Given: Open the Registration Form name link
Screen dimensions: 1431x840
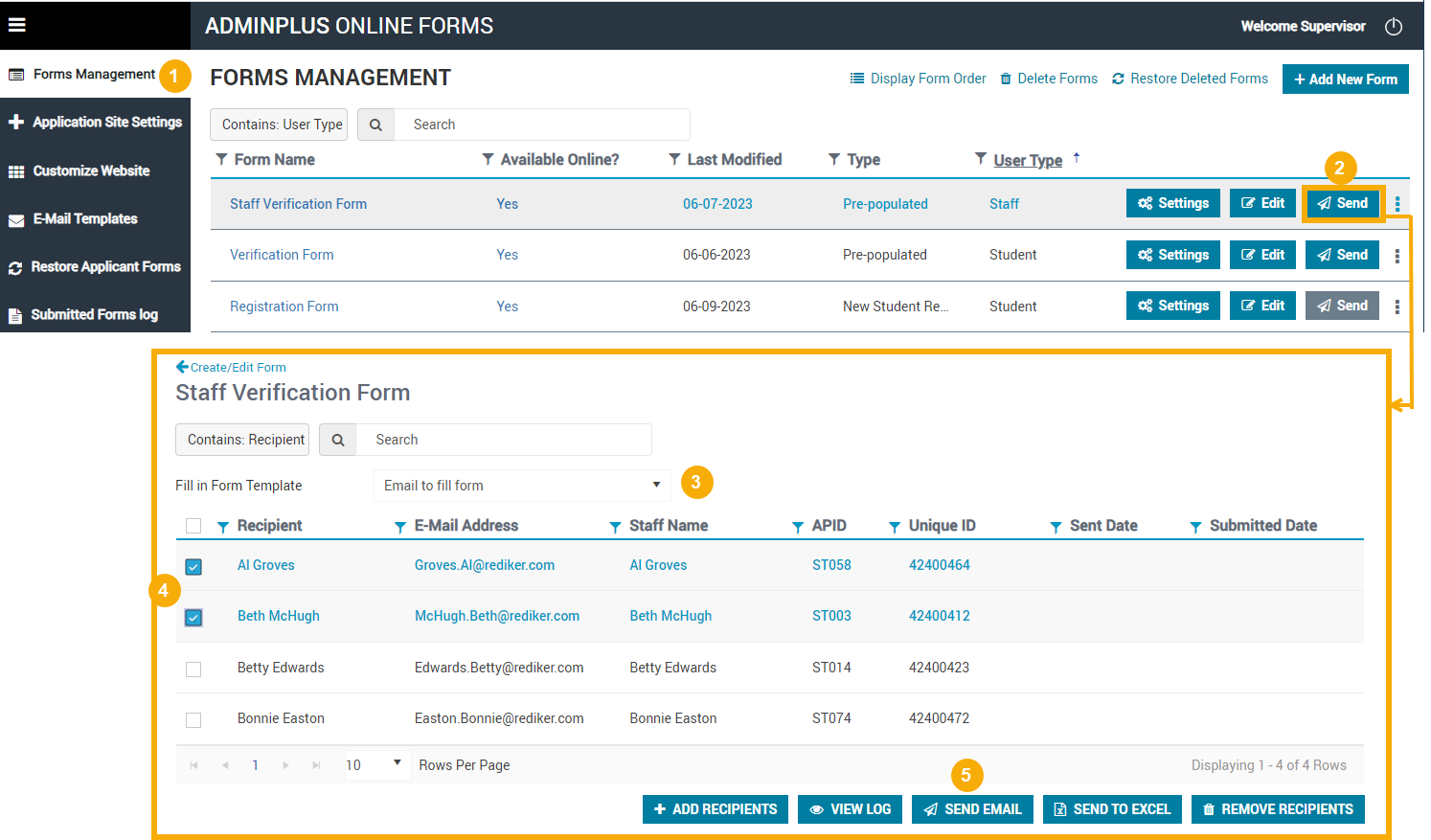Looking at the screenshot, I should point(284,306).
